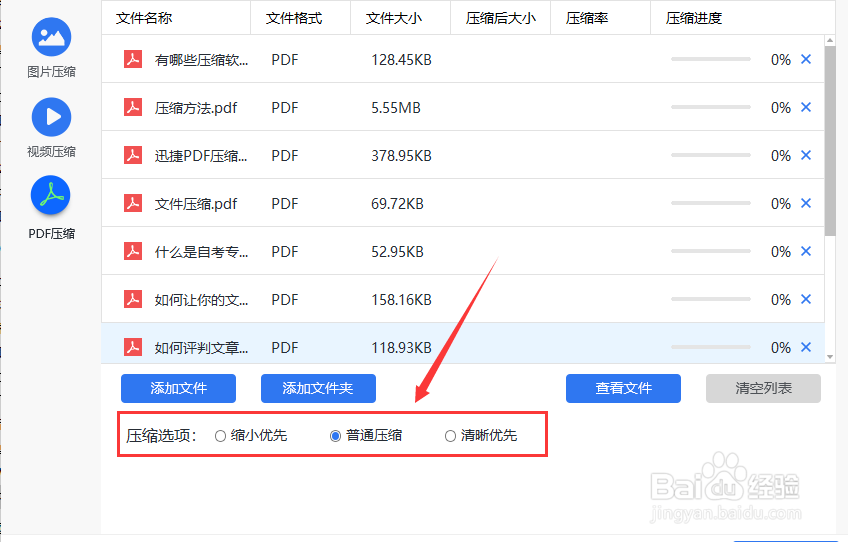Remove 有哪些压缩软... file with X
The image size is (848, 542).
pos(806,60)
